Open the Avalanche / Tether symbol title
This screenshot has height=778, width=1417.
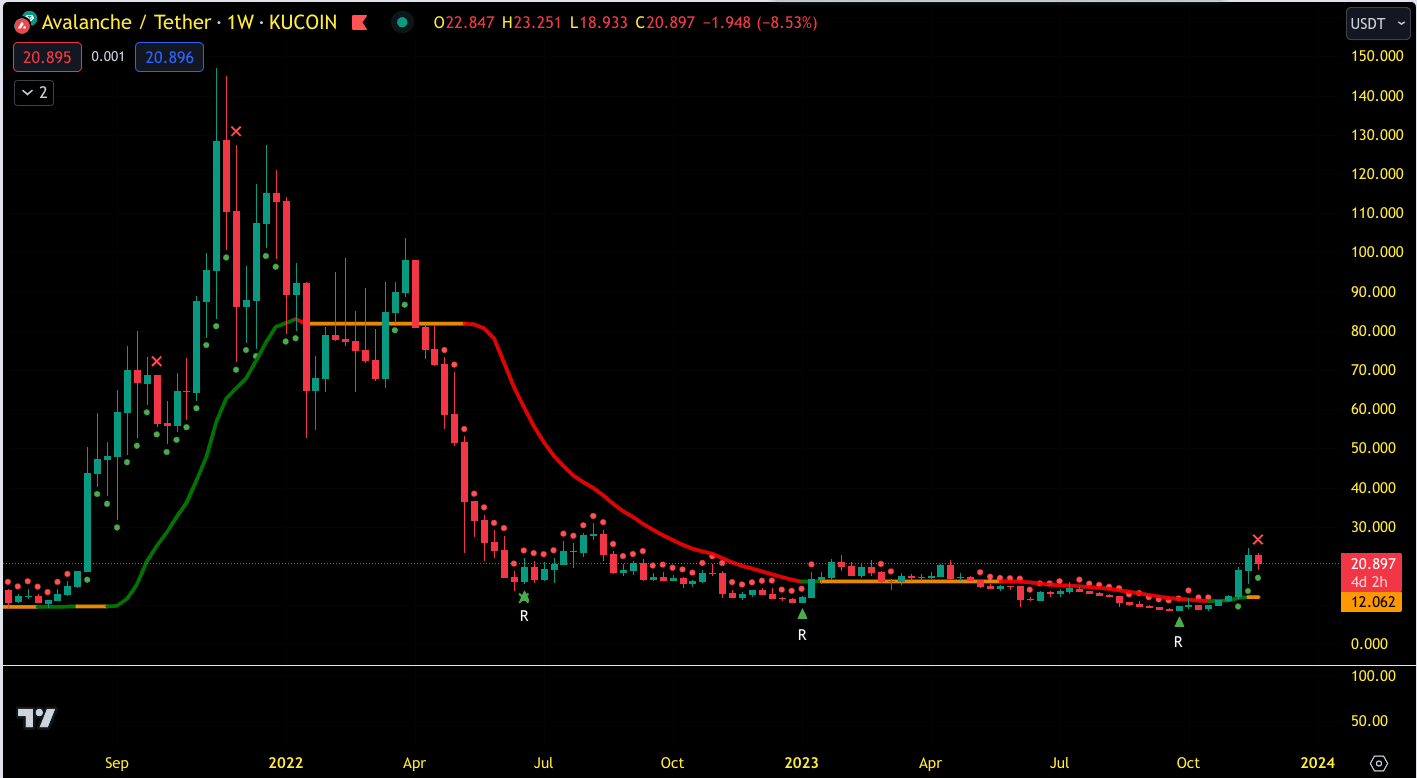click(191, 21)
